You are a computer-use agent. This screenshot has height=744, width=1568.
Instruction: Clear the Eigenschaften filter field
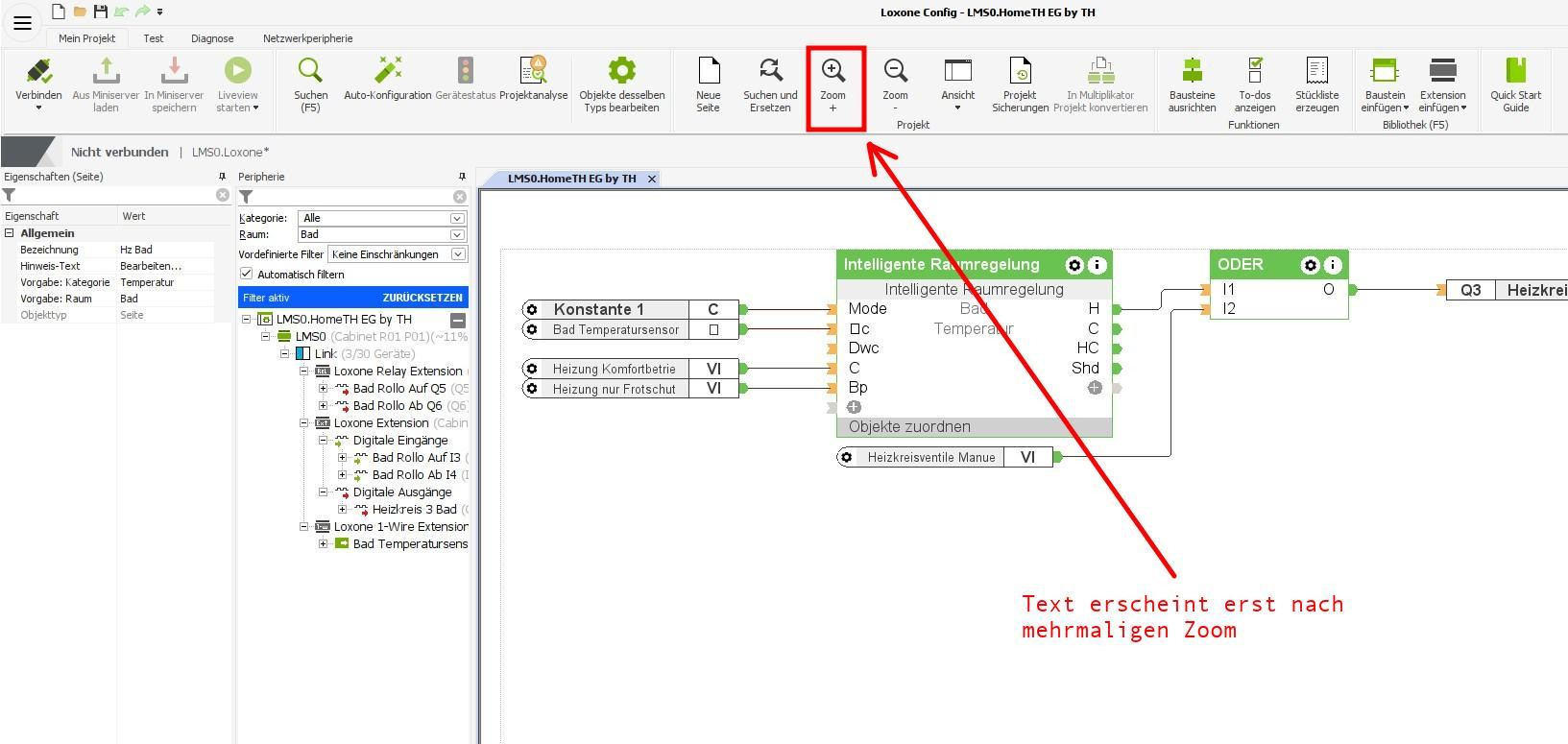(x=223, y=195)
